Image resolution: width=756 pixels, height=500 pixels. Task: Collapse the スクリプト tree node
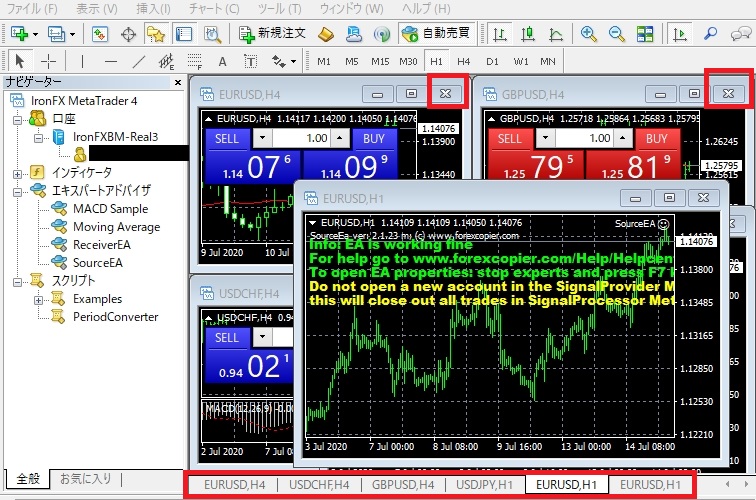tap(17, 282)
